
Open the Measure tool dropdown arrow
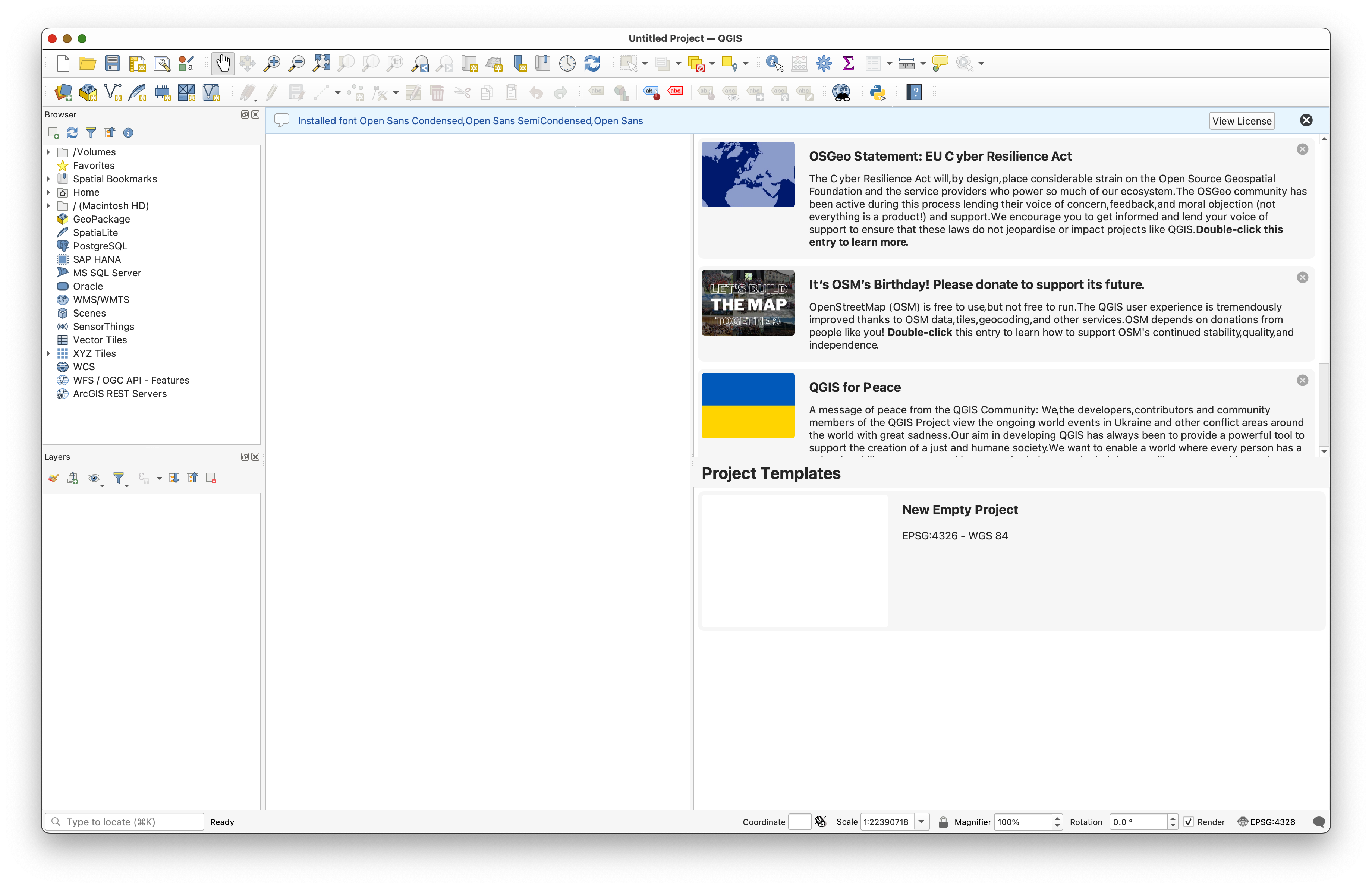tap(922, 64)
